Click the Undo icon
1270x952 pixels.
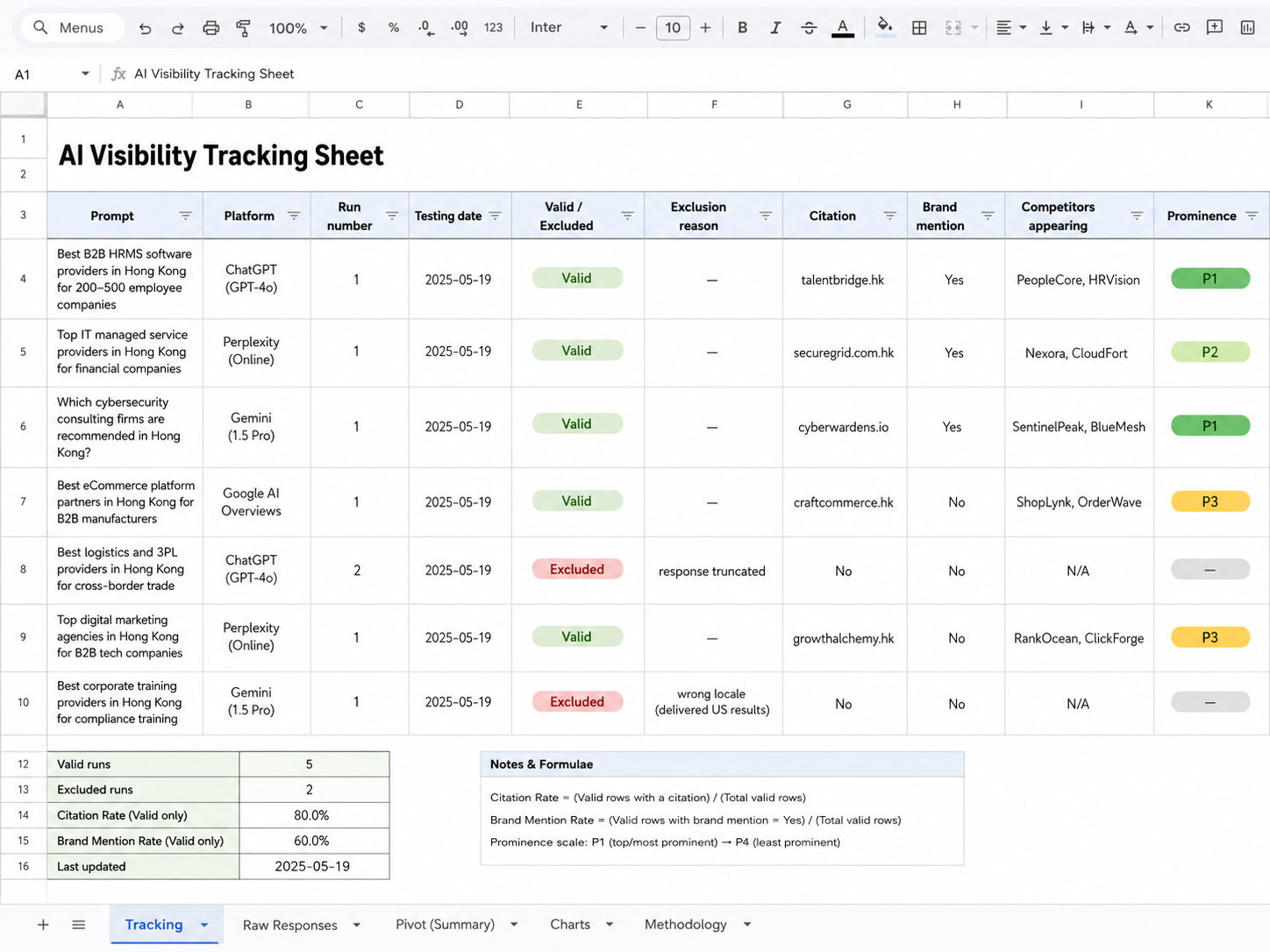tap(145, 28)
